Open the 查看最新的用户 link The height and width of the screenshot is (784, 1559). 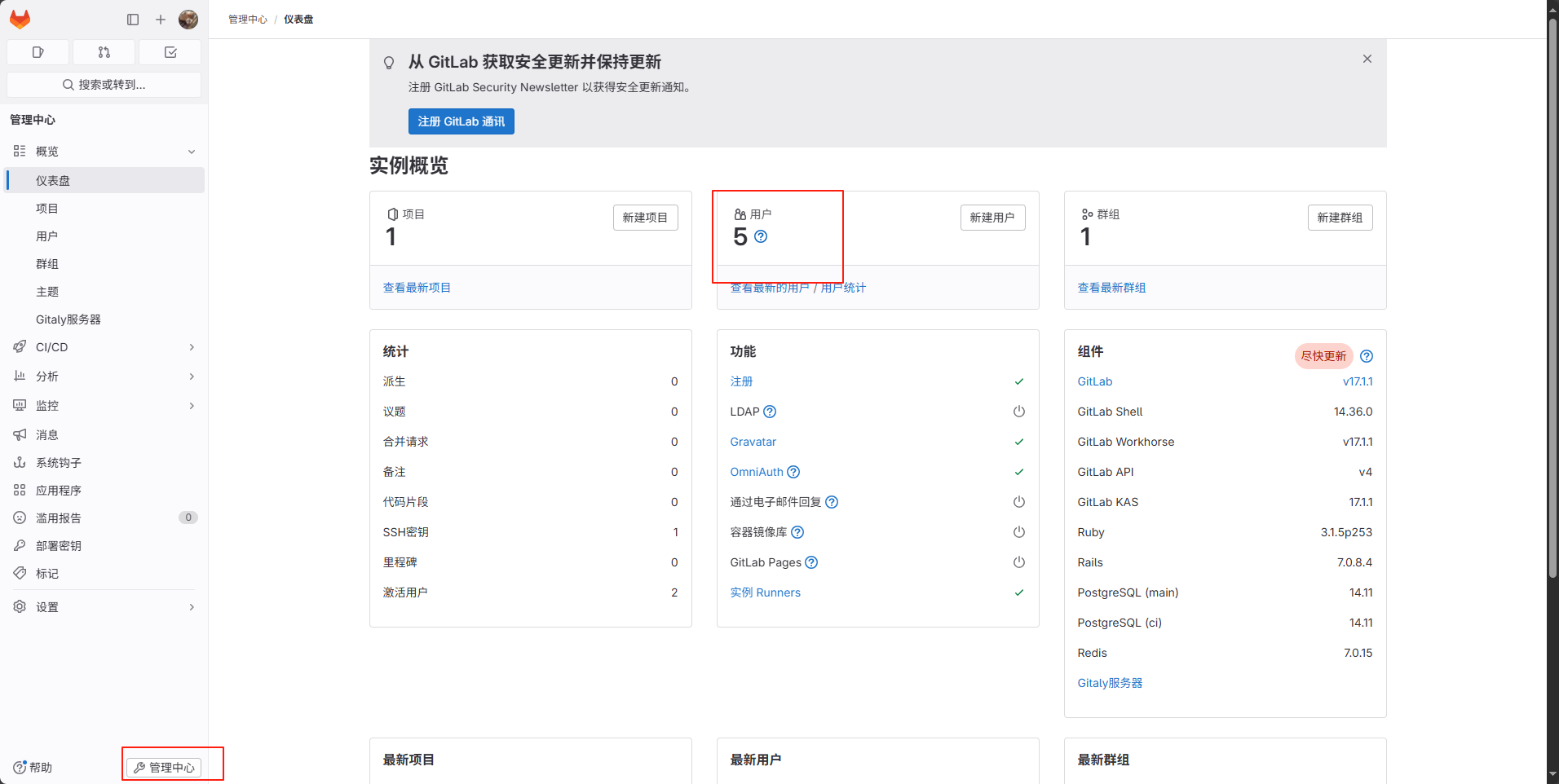click(x=770, y=288)
